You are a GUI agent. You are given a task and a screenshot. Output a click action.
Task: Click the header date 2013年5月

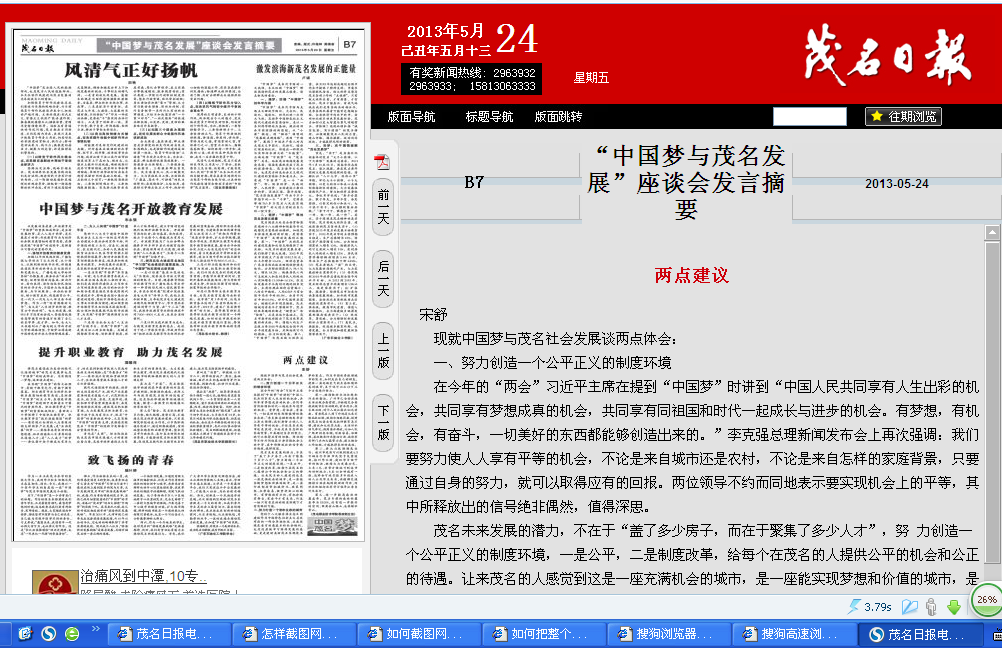pos(445,31)
